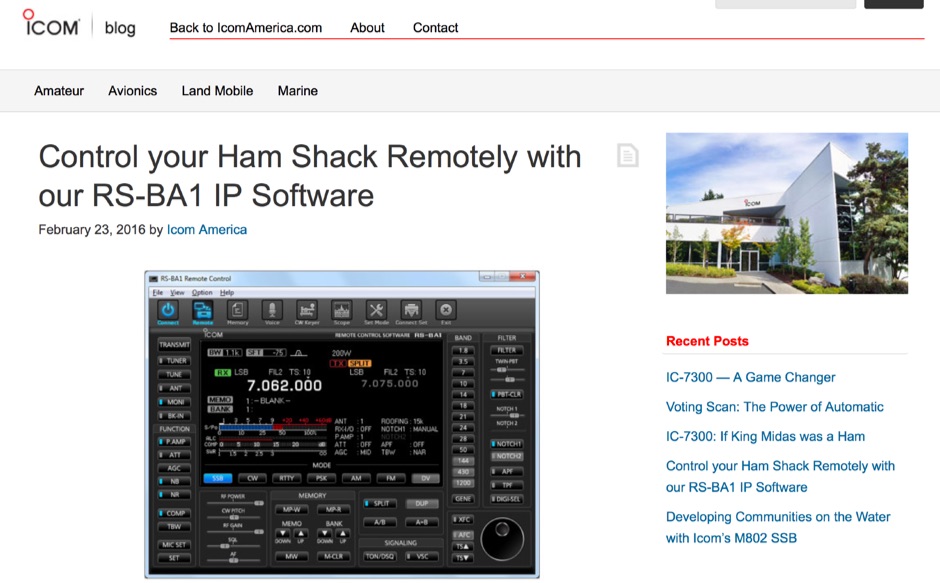The height and width of the screenshot is (583, 940).
Task: Select the Remote icon in the toolbar
Action: [x=202, y=311]
